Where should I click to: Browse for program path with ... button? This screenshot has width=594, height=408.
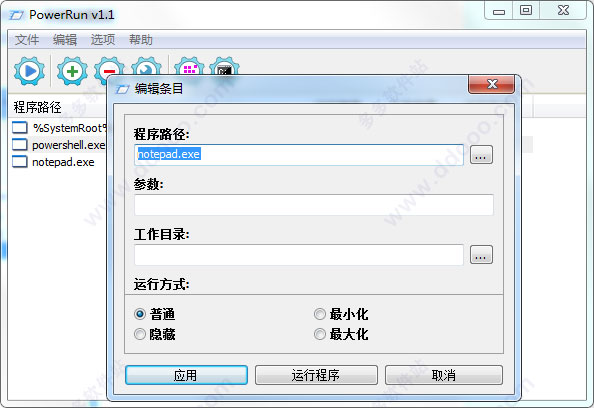481,155
